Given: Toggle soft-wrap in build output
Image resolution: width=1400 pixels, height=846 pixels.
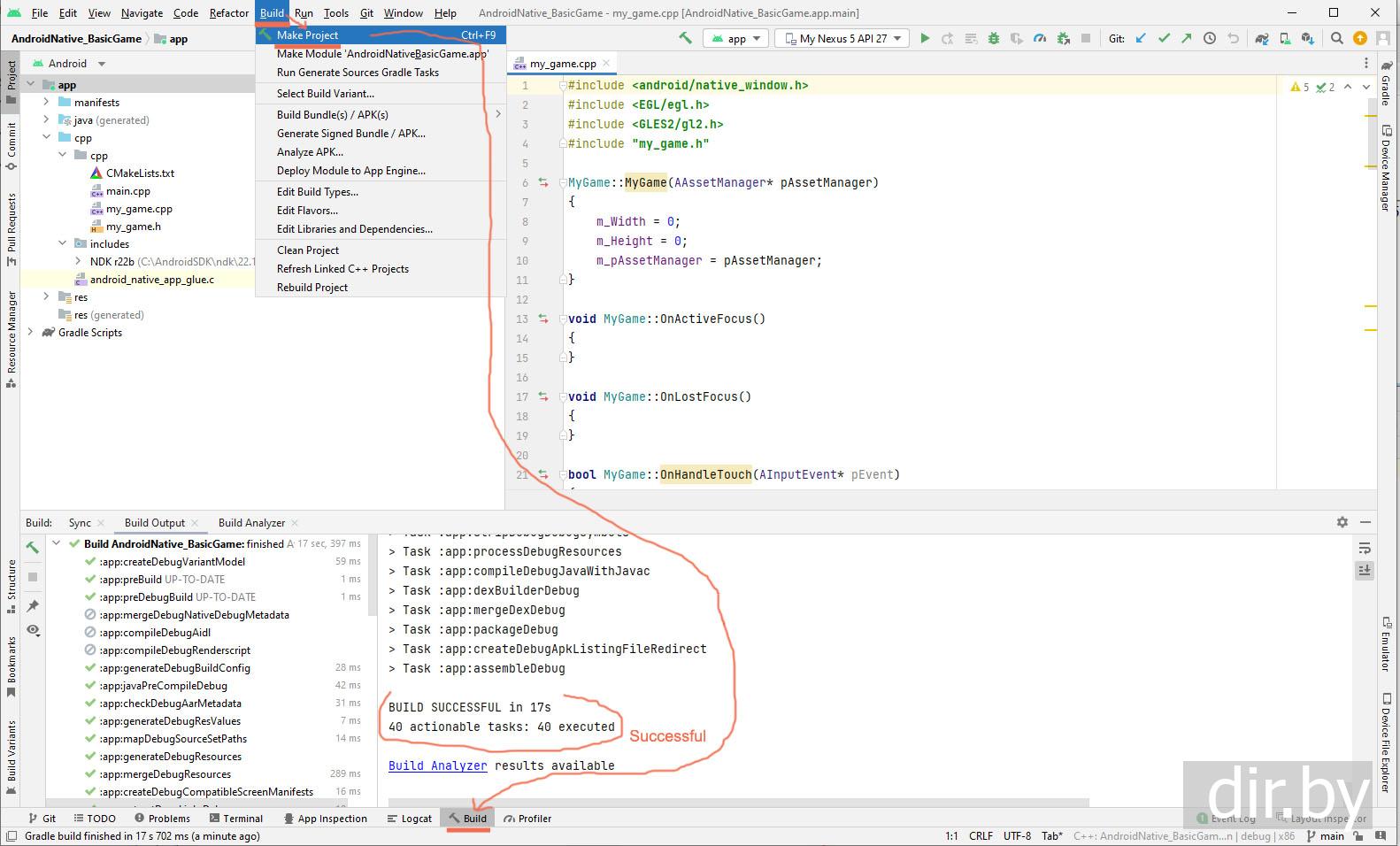Looking at the screenshot, I should point(1365,549).
